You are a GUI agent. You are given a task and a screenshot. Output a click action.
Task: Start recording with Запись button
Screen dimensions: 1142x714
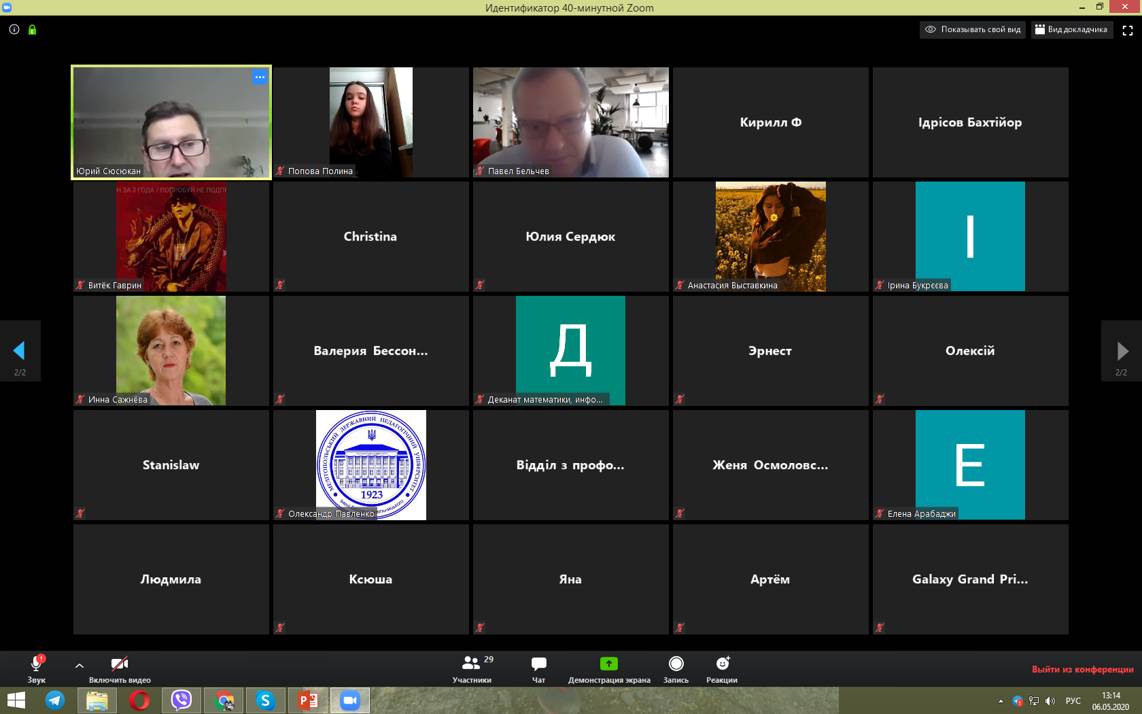click(676, 668)
